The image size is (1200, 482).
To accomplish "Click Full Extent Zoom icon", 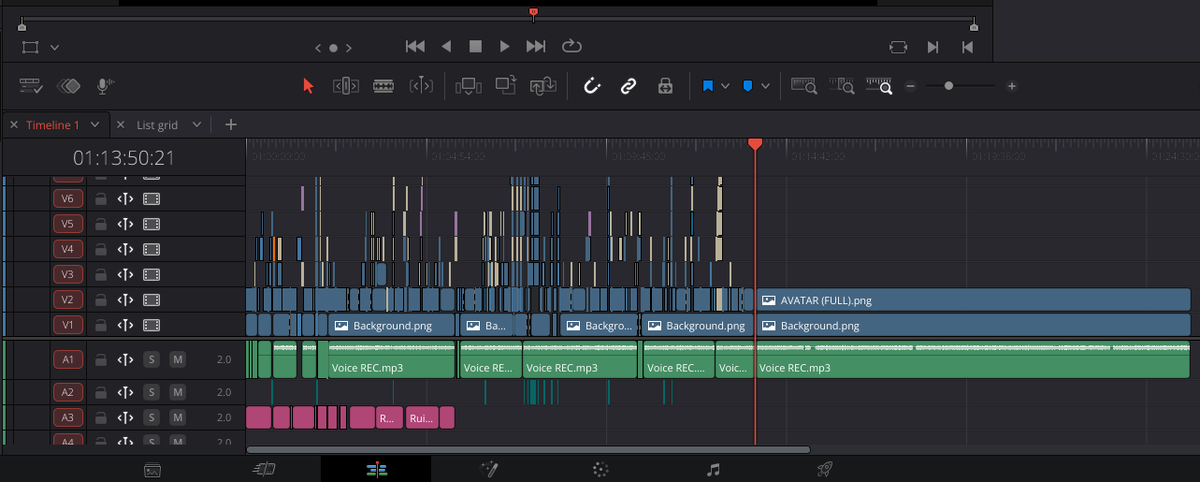I will click(x=804, y=87).
